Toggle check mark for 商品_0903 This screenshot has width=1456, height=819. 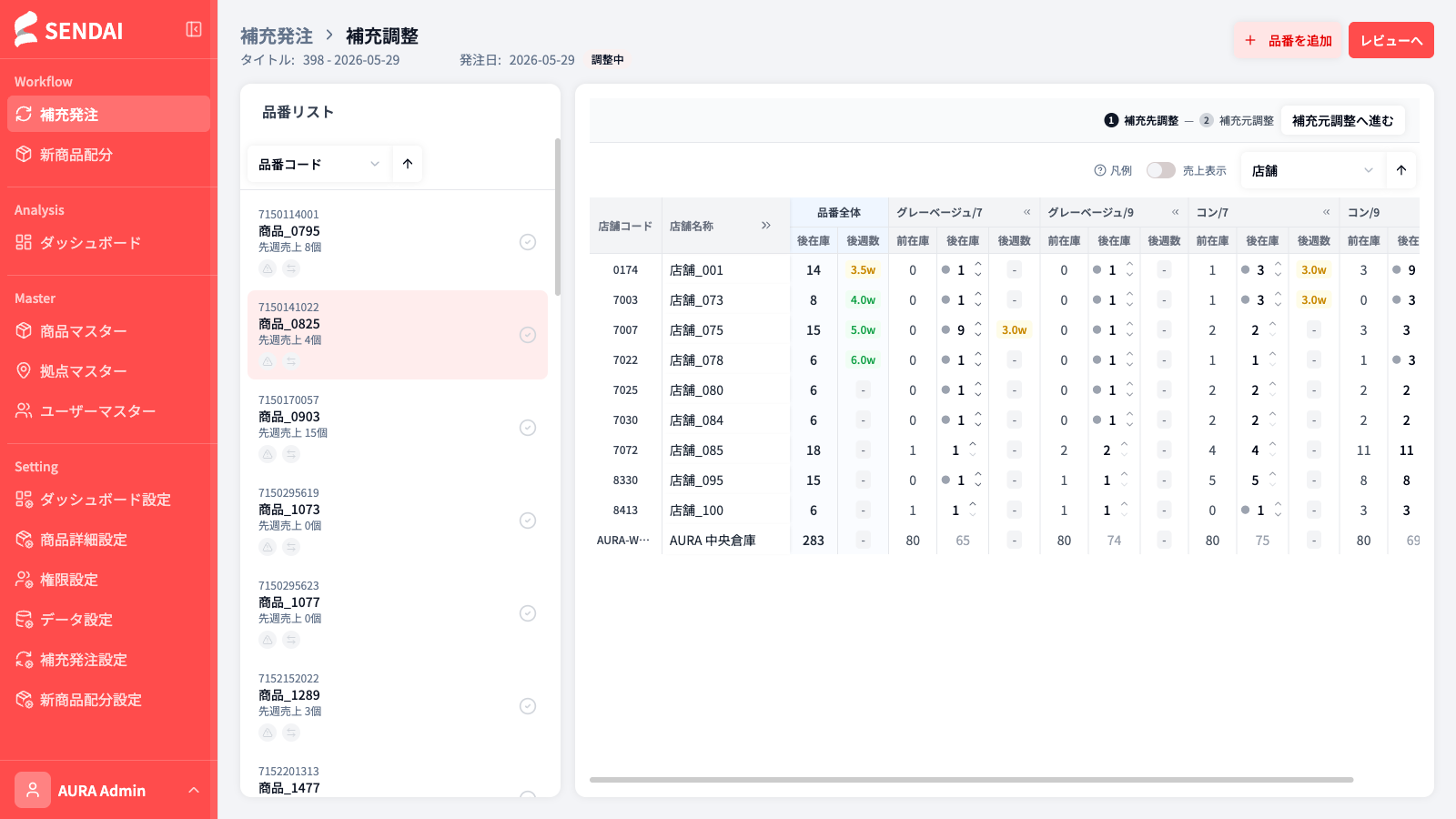tap(528, 428)
